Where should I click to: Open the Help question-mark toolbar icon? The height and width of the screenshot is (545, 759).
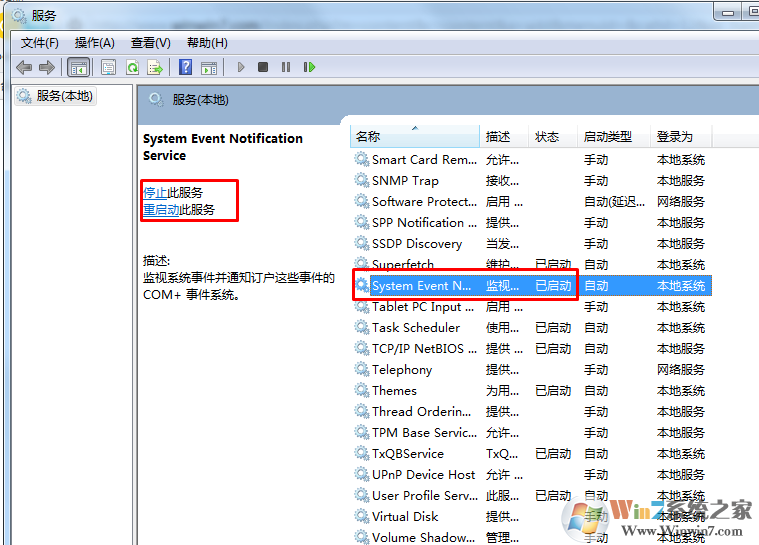pyautogui.click(x=185, y=67)
